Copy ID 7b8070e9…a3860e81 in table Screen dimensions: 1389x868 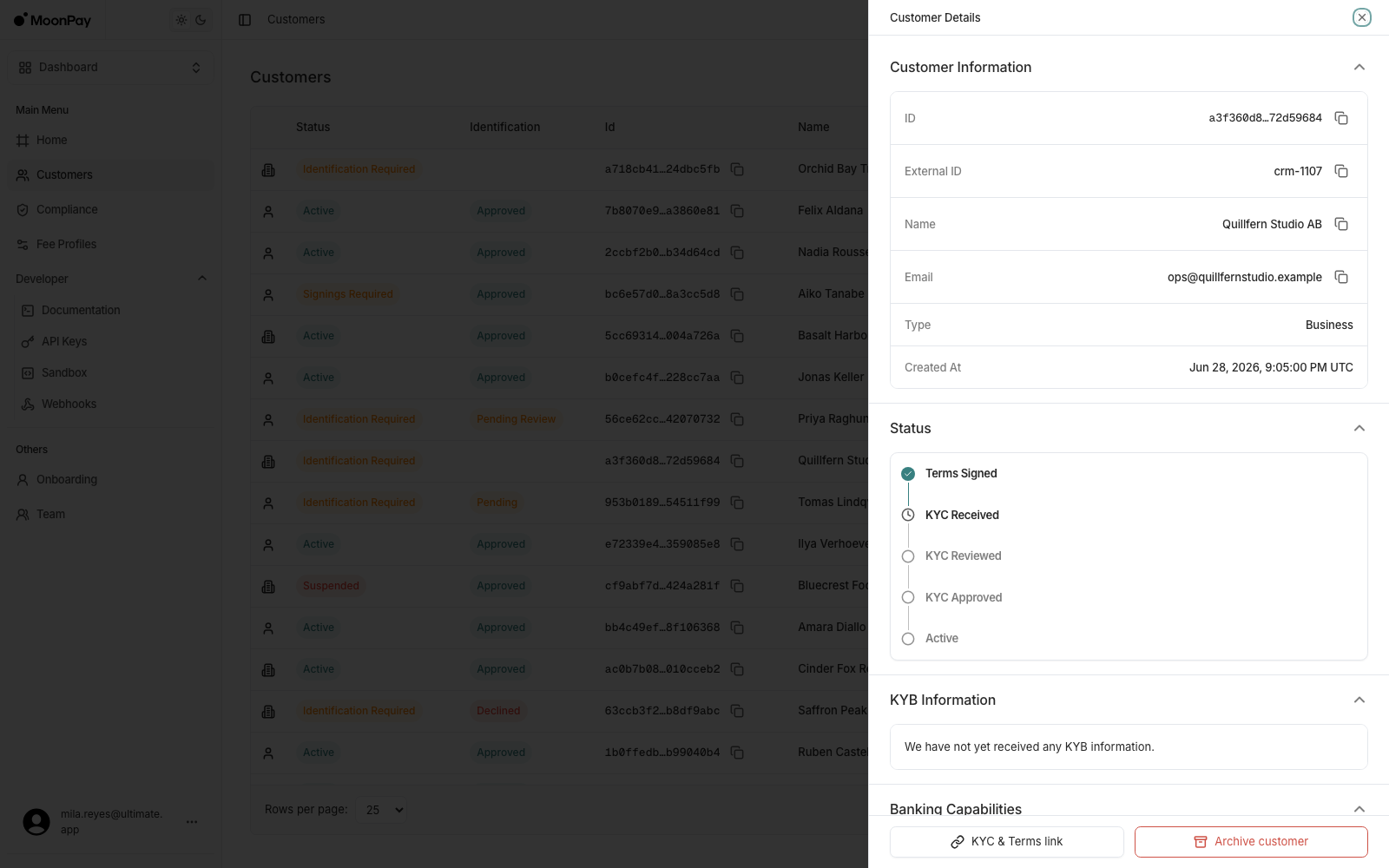(x=737, y=211)
